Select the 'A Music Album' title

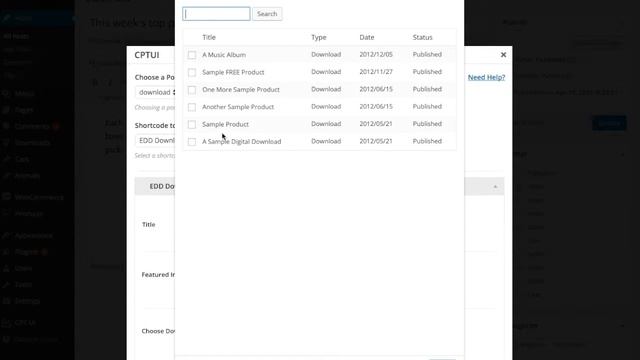tap(224, 55)
